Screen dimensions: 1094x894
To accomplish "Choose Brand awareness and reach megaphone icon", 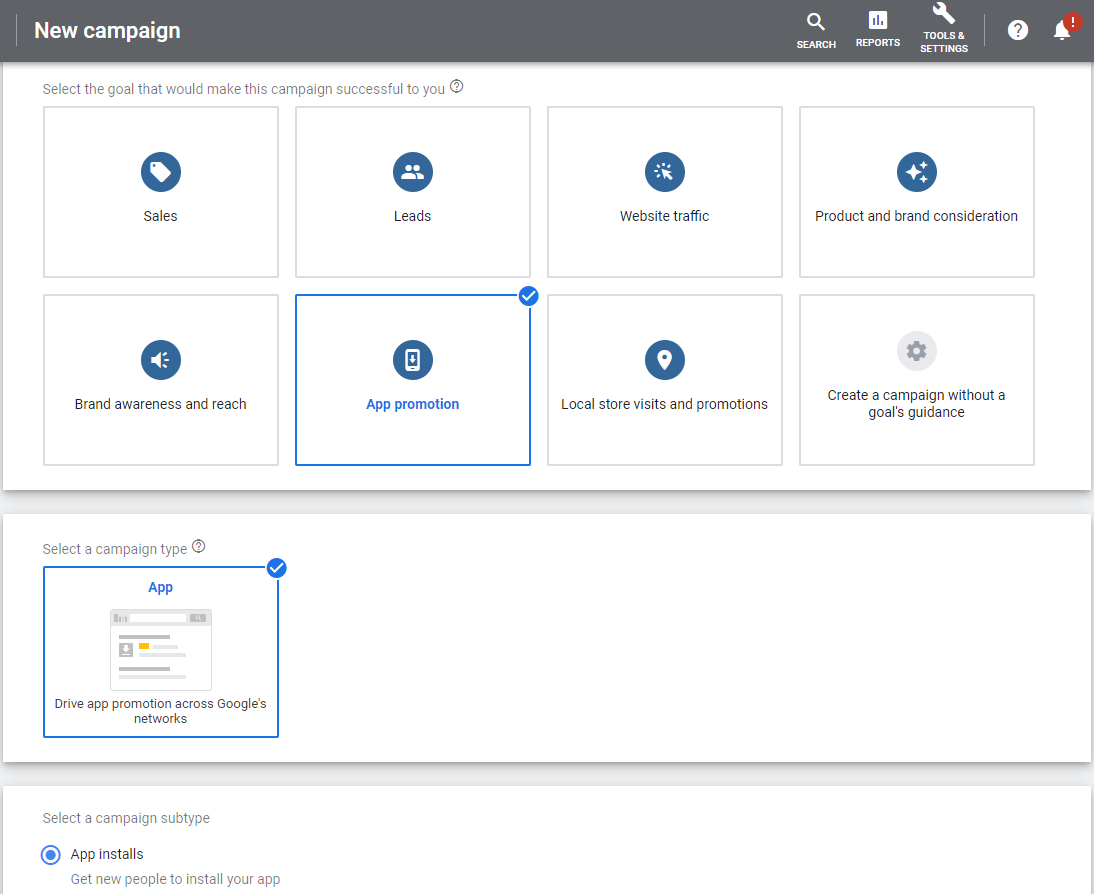I will (160, 360).
